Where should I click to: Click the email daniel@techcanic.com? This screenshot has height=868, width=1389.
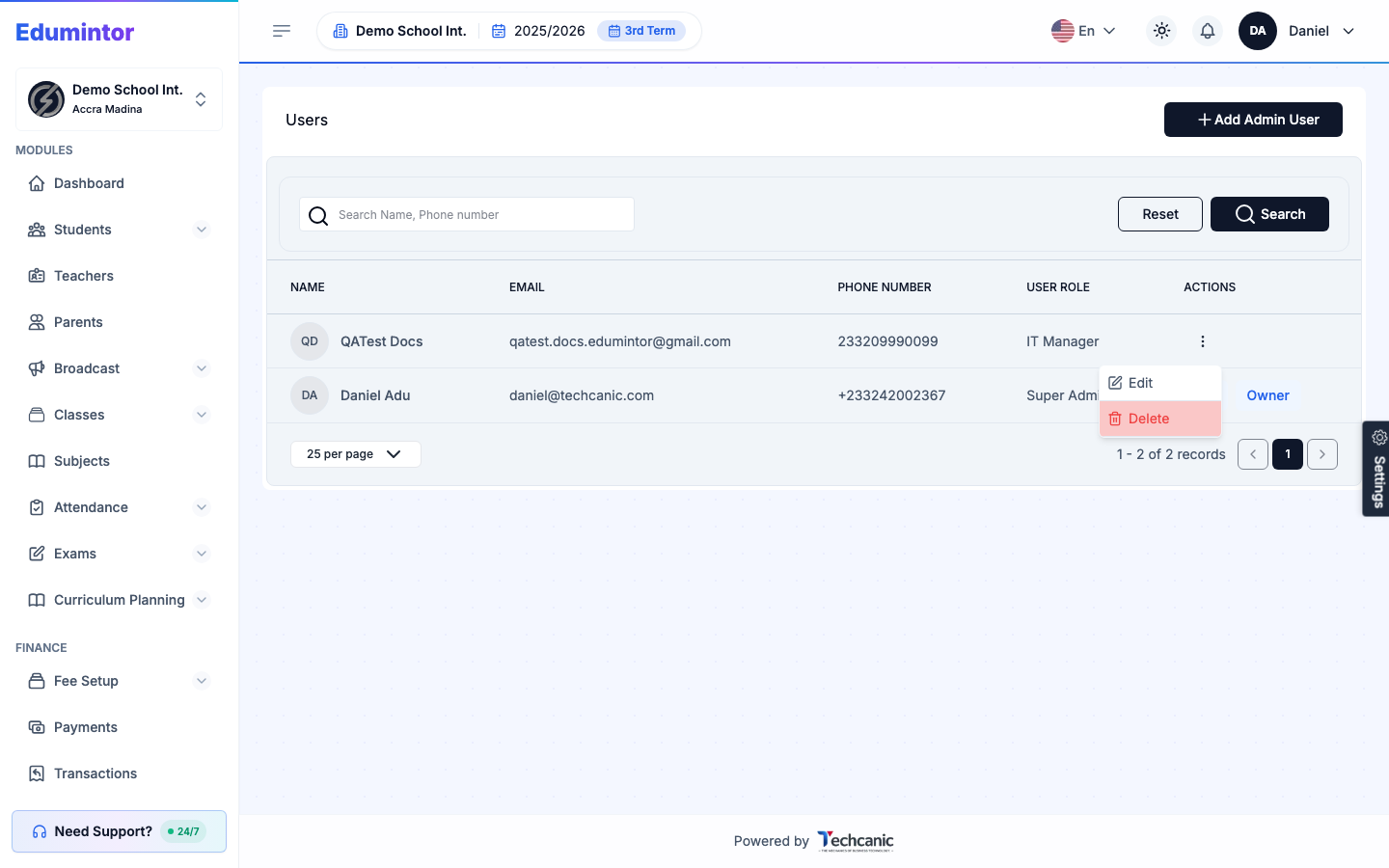coord(582,395)
